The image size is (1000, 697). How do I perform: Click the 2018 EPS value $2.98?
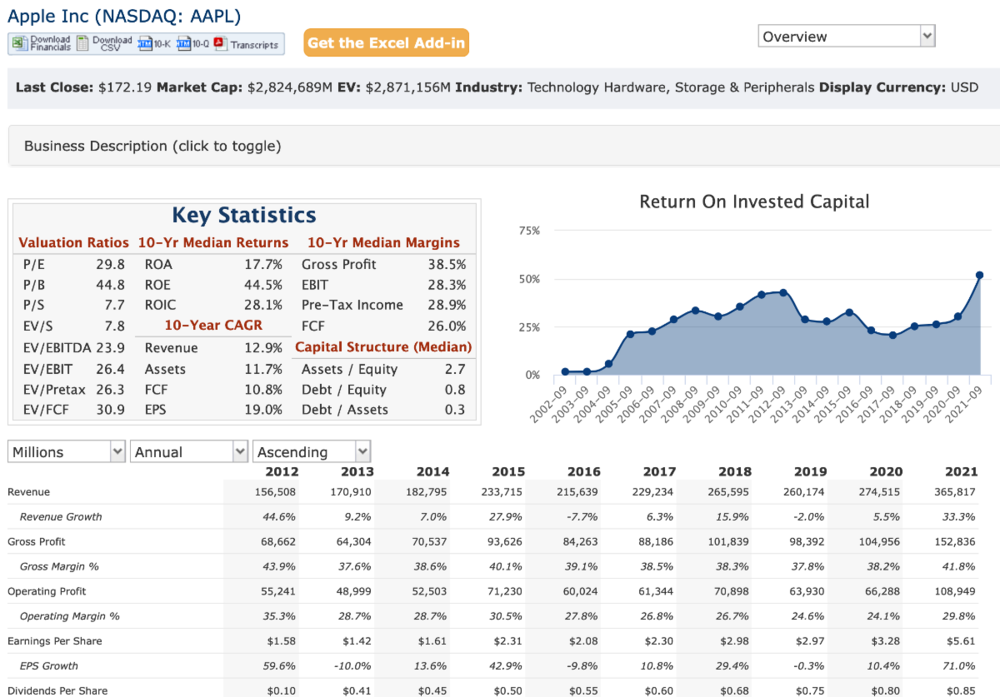[735, 641]
